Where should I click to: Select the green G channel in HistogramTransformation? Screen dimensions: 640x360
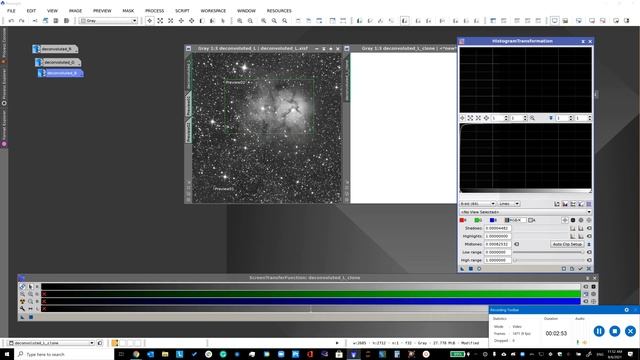[x=478, y=220]
